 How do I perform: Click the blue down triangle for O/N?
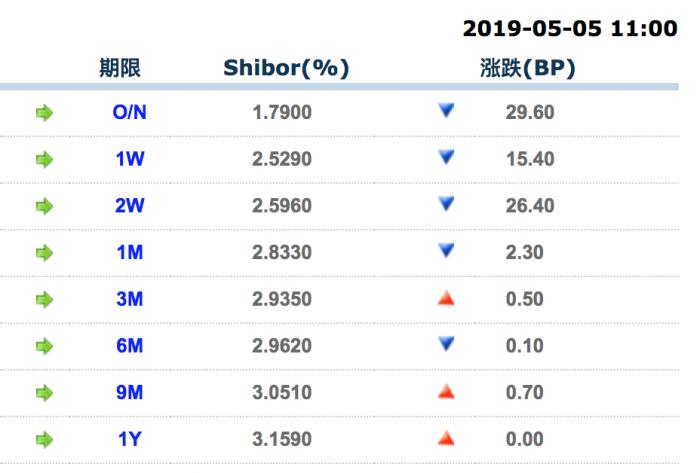pyautogui.click(x=447, y=111)
